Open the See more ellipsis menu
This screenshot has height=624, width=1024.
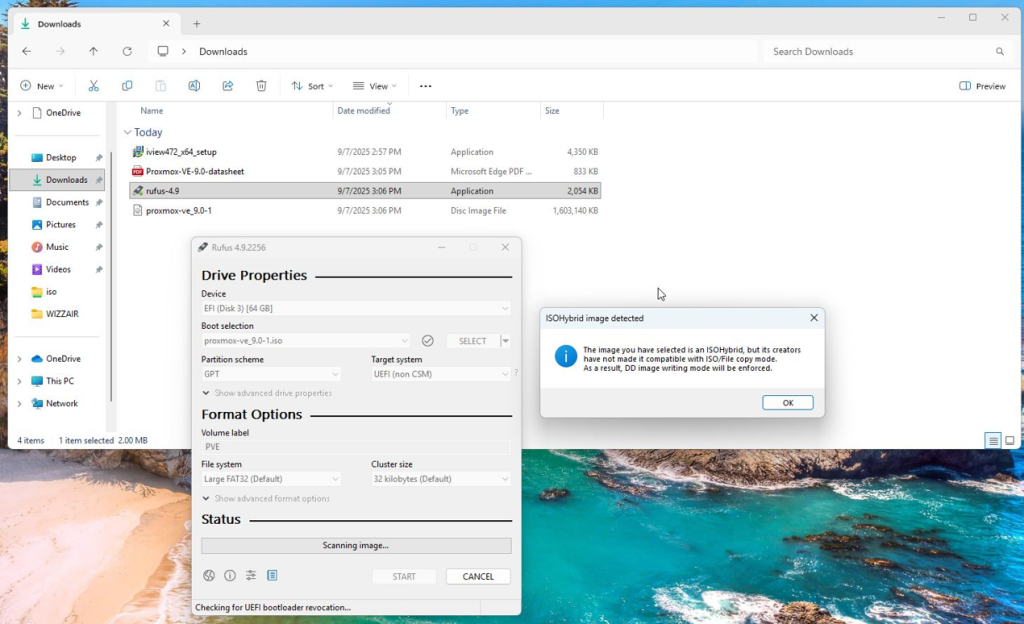[425, 86]
